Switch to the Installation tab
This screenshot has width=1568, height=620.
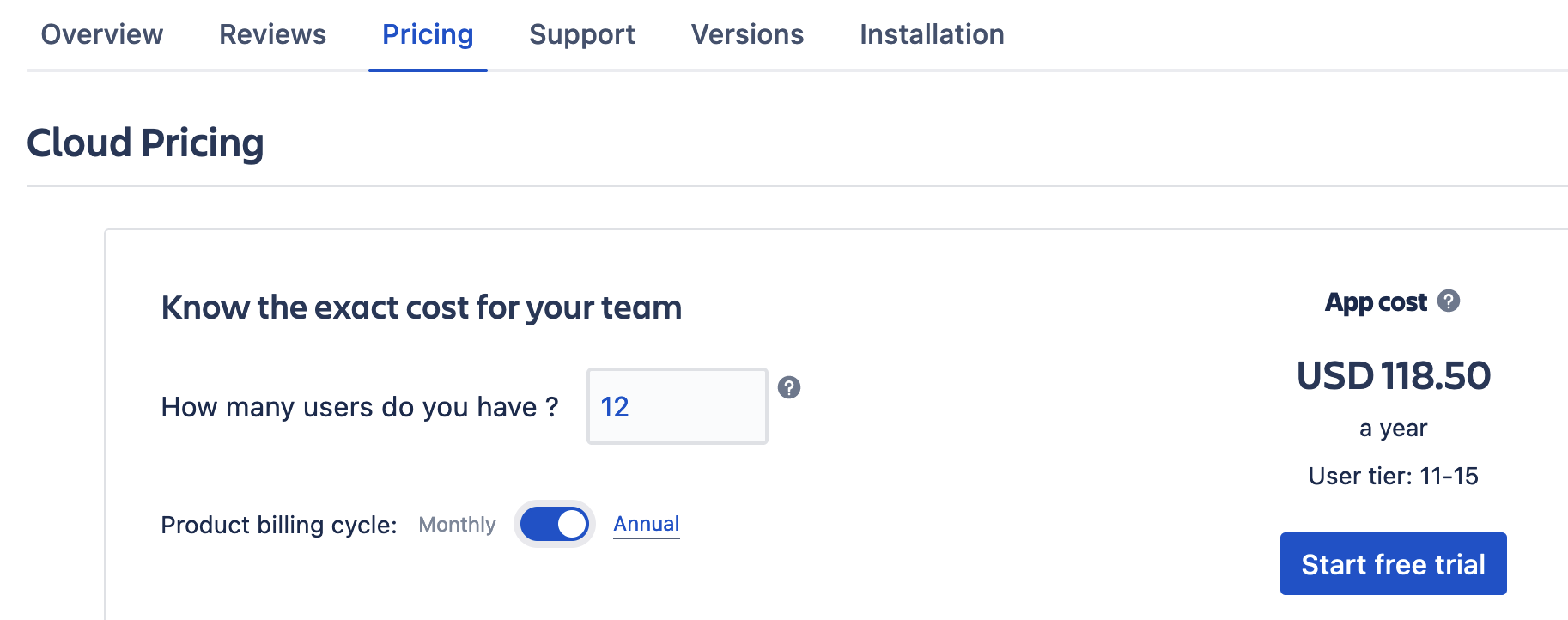click(x=932, y=34)
